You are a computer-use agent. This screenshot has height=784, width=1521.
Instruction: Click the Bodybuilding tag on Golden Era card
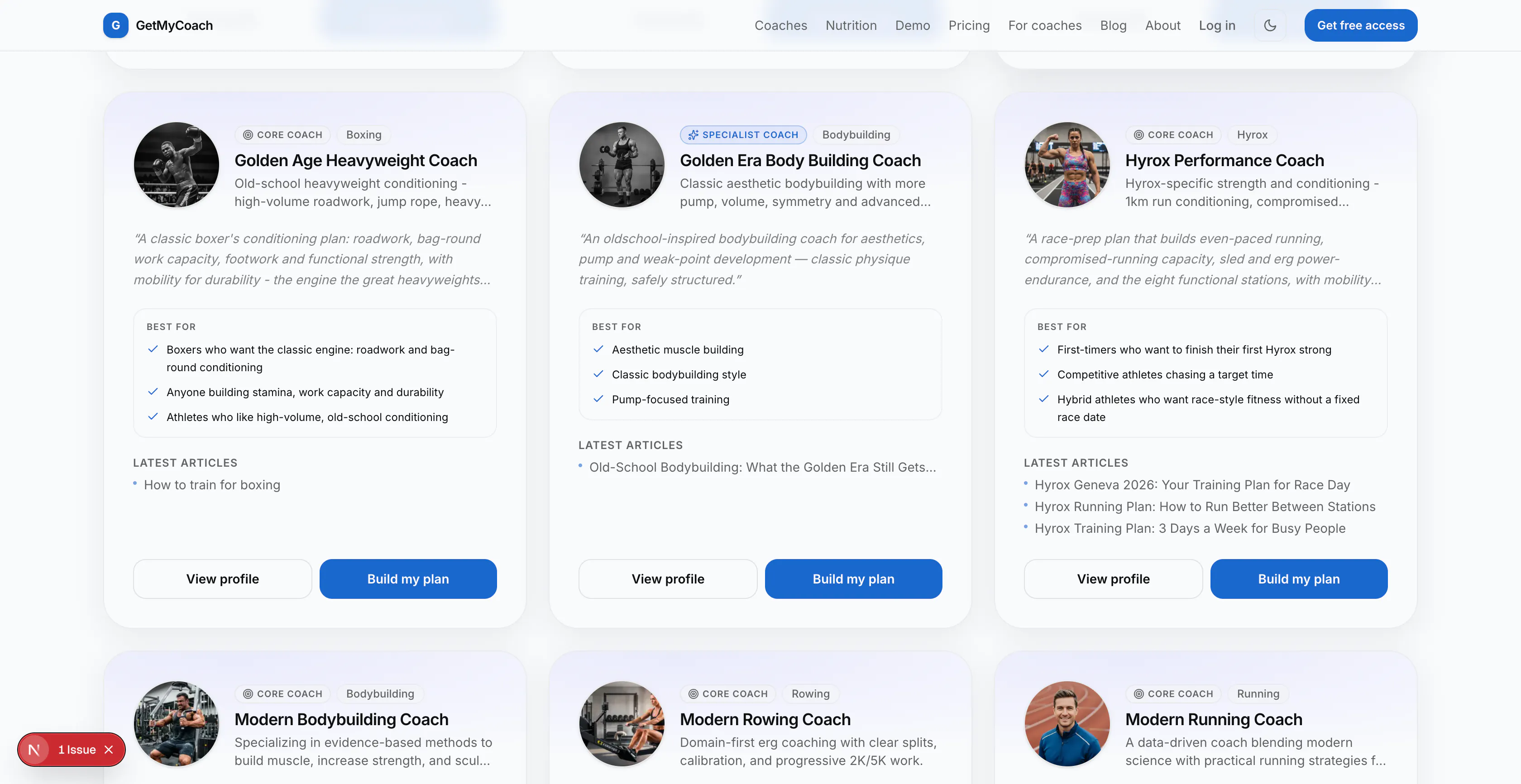coord(856,134)
